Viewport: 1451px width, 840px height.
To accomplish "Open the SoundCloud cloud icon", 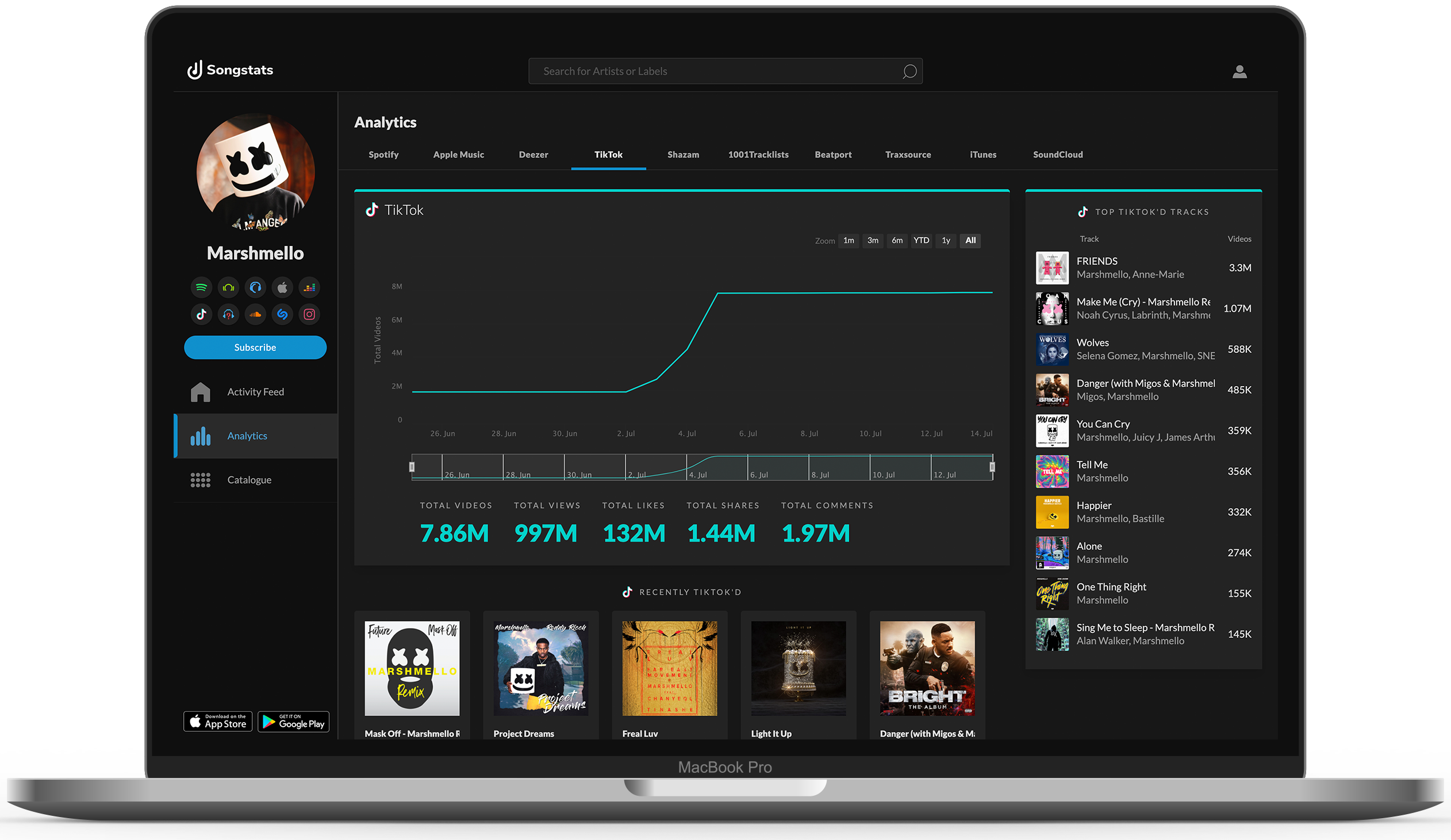I will pos(255,314).
